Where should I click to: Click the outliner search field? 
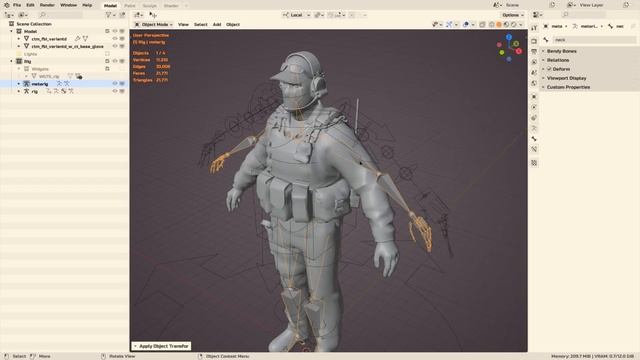tap(60, 15)
